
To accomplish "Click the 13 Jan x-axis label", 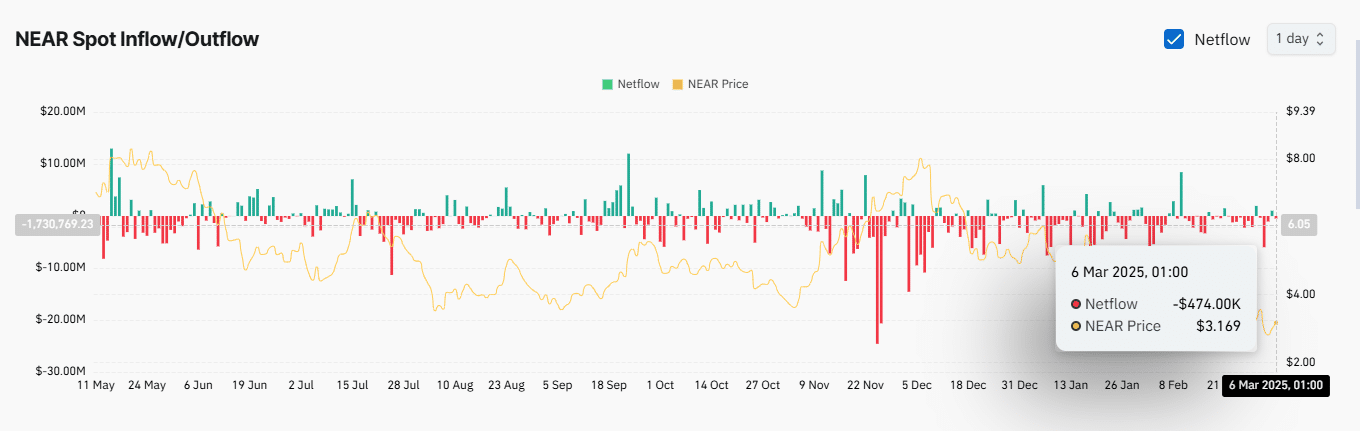I will pyautogui.click(x=1071, y=385).
